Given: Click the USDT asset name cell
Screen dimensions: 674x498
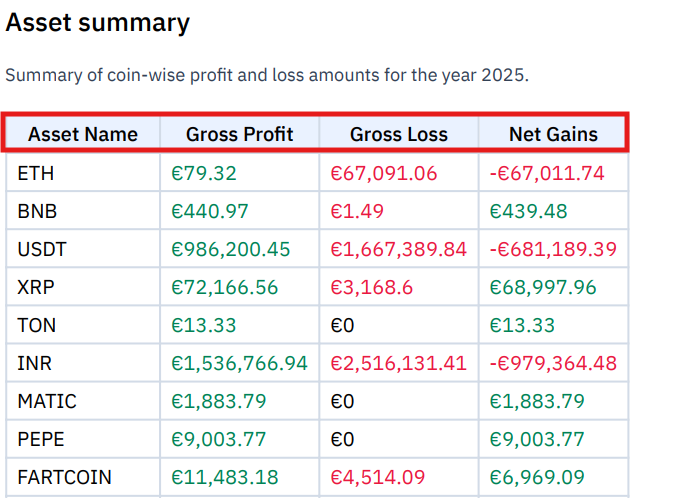Looking at the screenshot, I should pos(42,249).
